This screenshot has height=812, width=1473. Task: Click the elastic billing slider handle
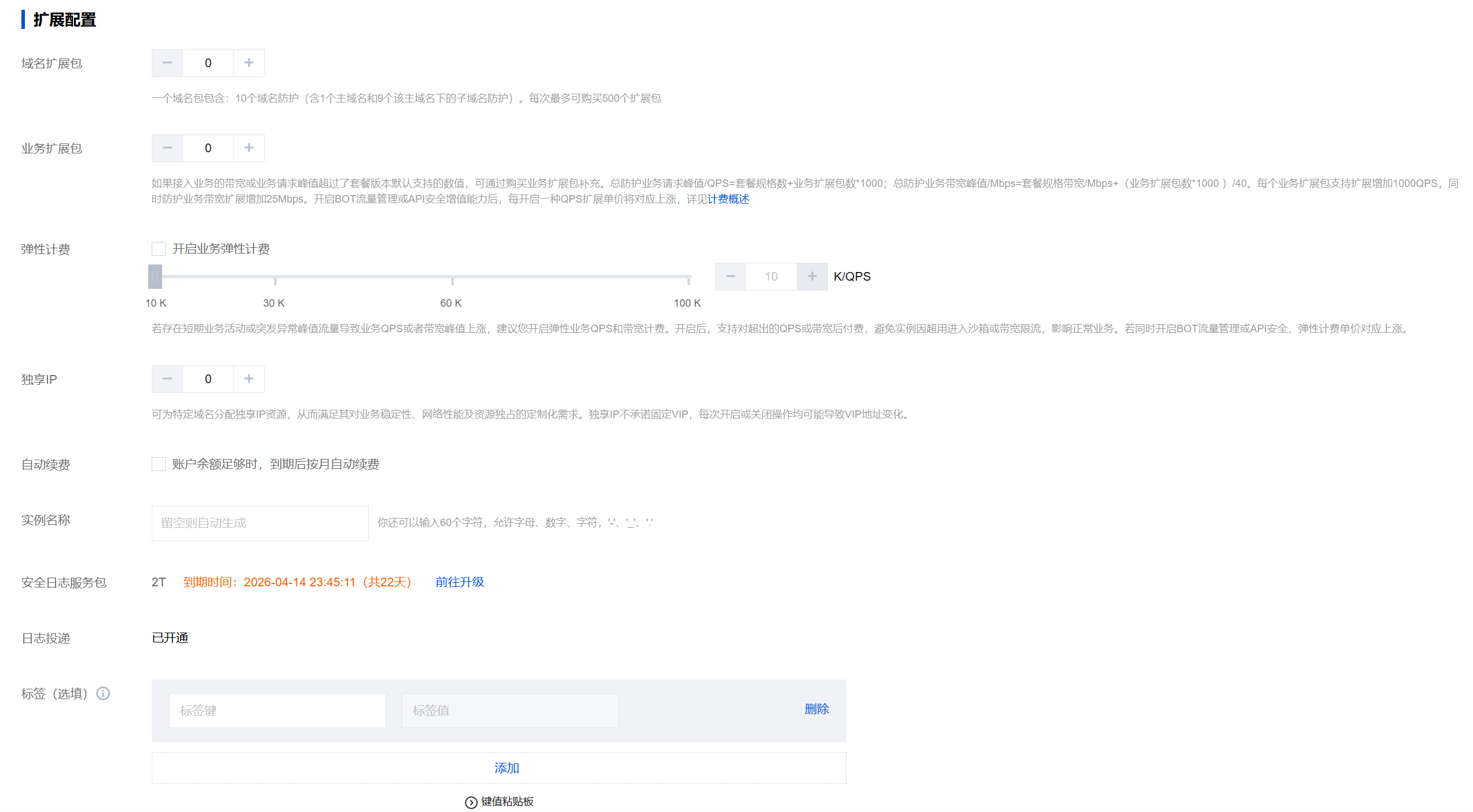[x=155, y=277]
